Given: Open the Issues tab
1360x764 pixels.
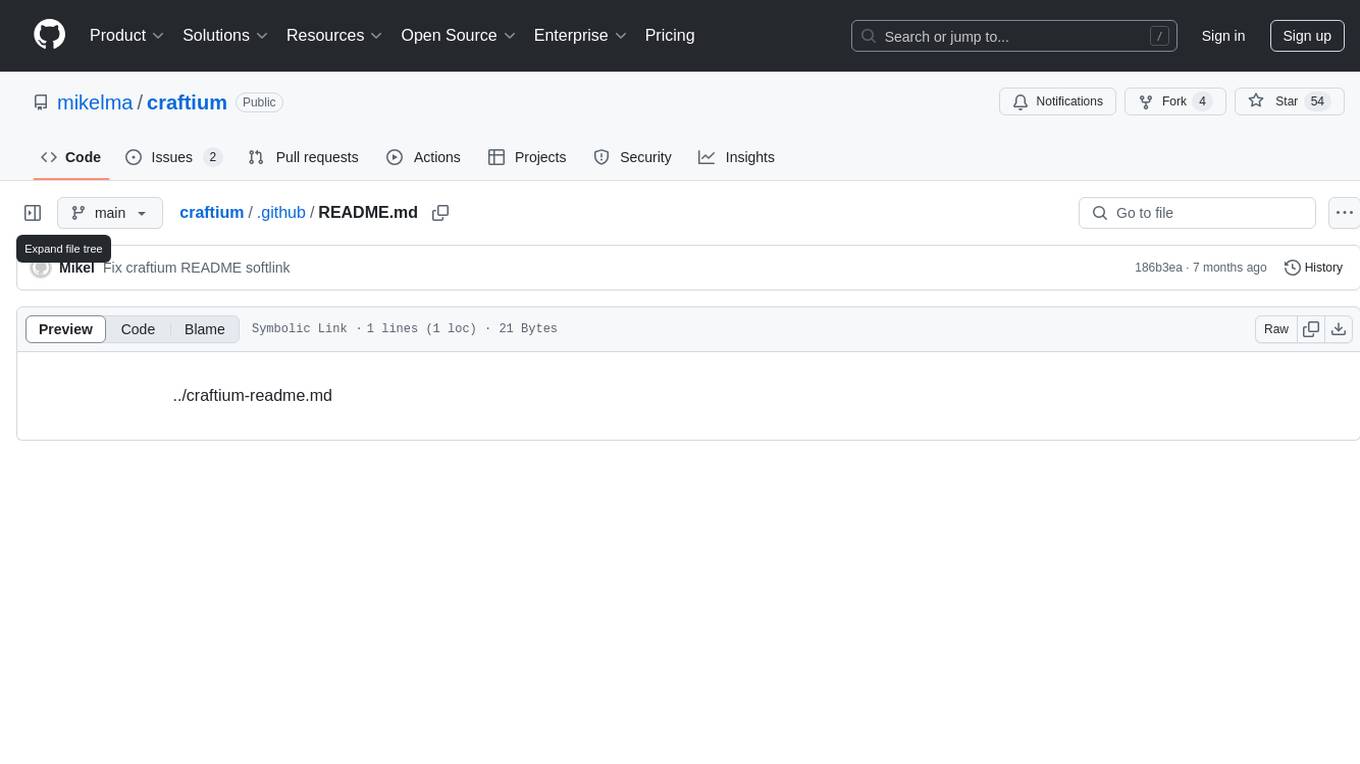Looking at the screenshot, I should tap(173, 157).
